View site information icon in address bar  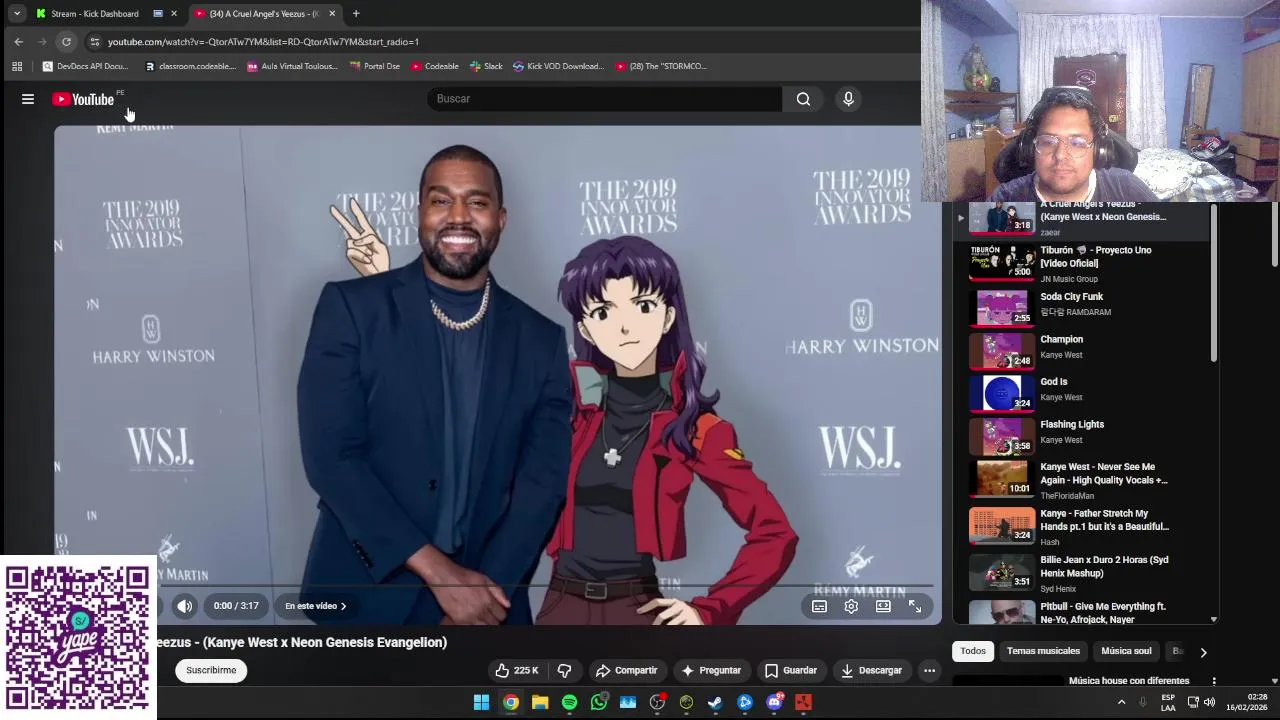coord(94,42)
